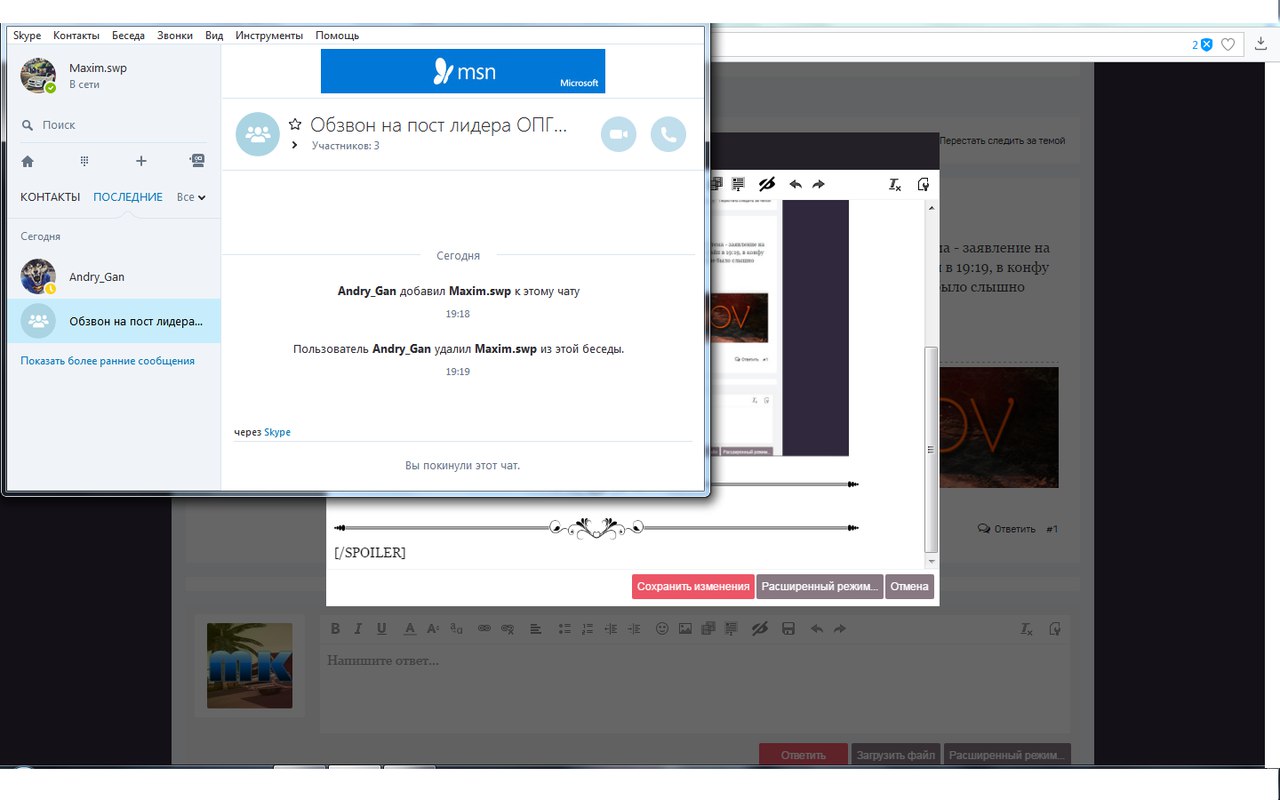Viewport: 1280px width, 800px height.
Task: Start a voice call in the group chat
Action: 668,135
